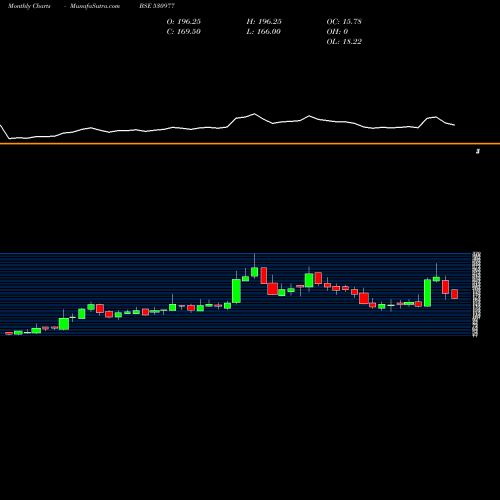Screen dimensions: 500x500
Task: Click the MunafaSutra.com label
Action: pyautogui.click(x=95, y=6)
